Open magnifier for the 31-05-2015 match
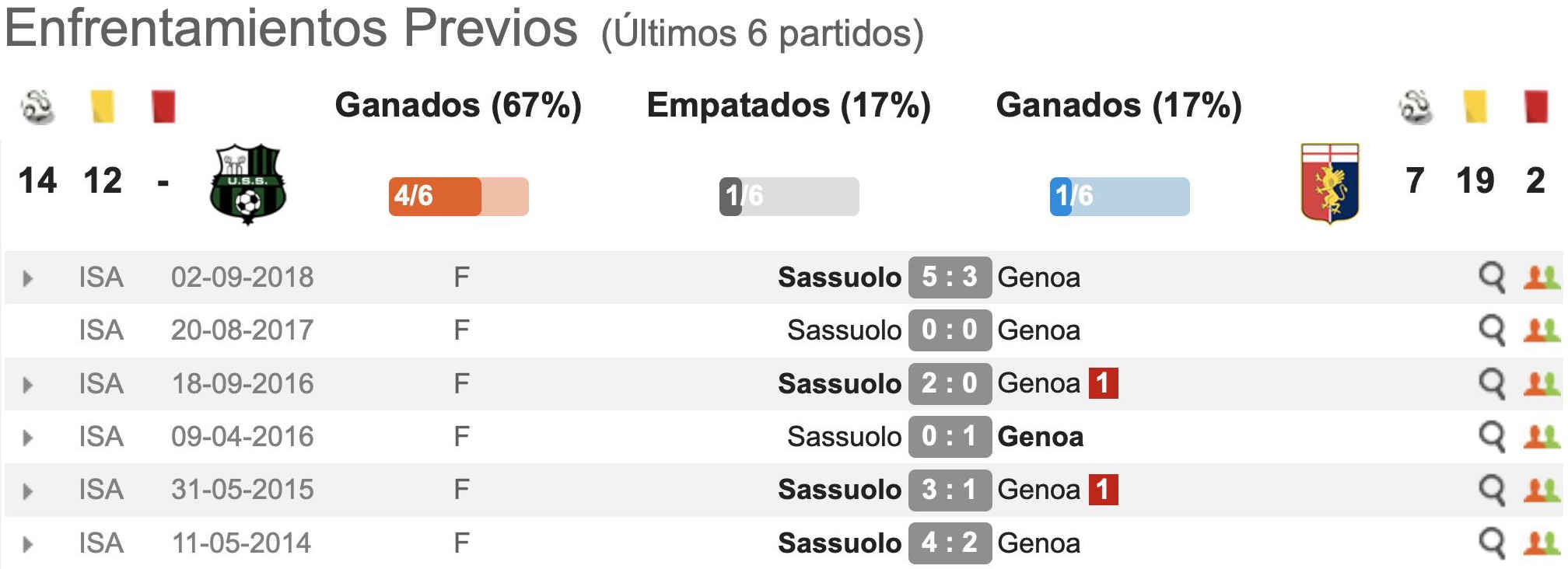 coord(1492,490)
